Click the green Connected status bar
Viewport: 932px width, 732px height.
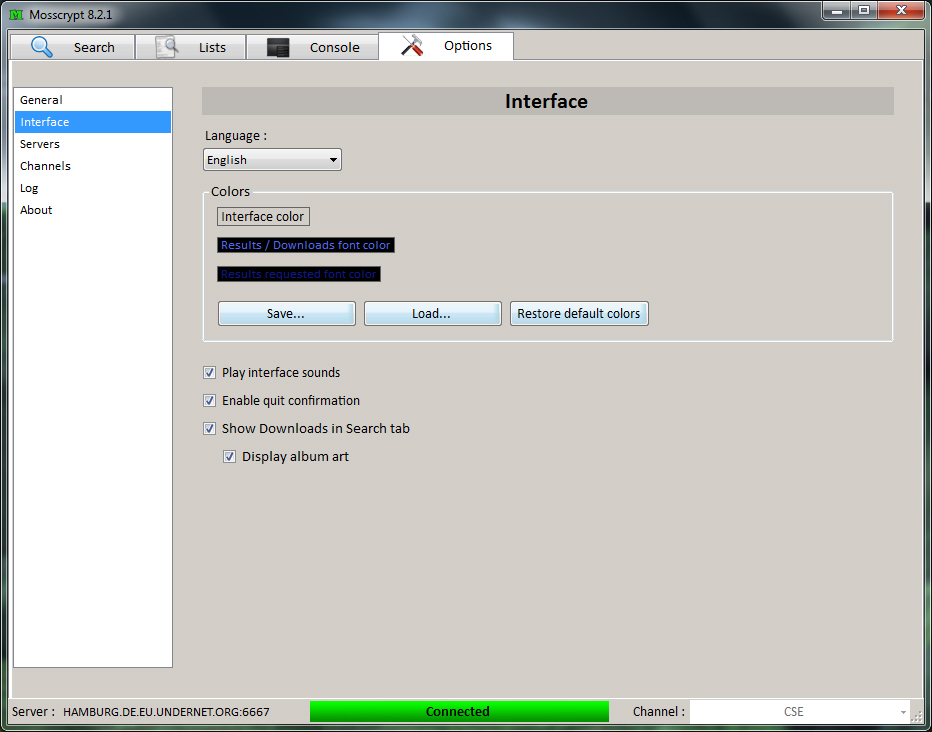coord(459,711)
